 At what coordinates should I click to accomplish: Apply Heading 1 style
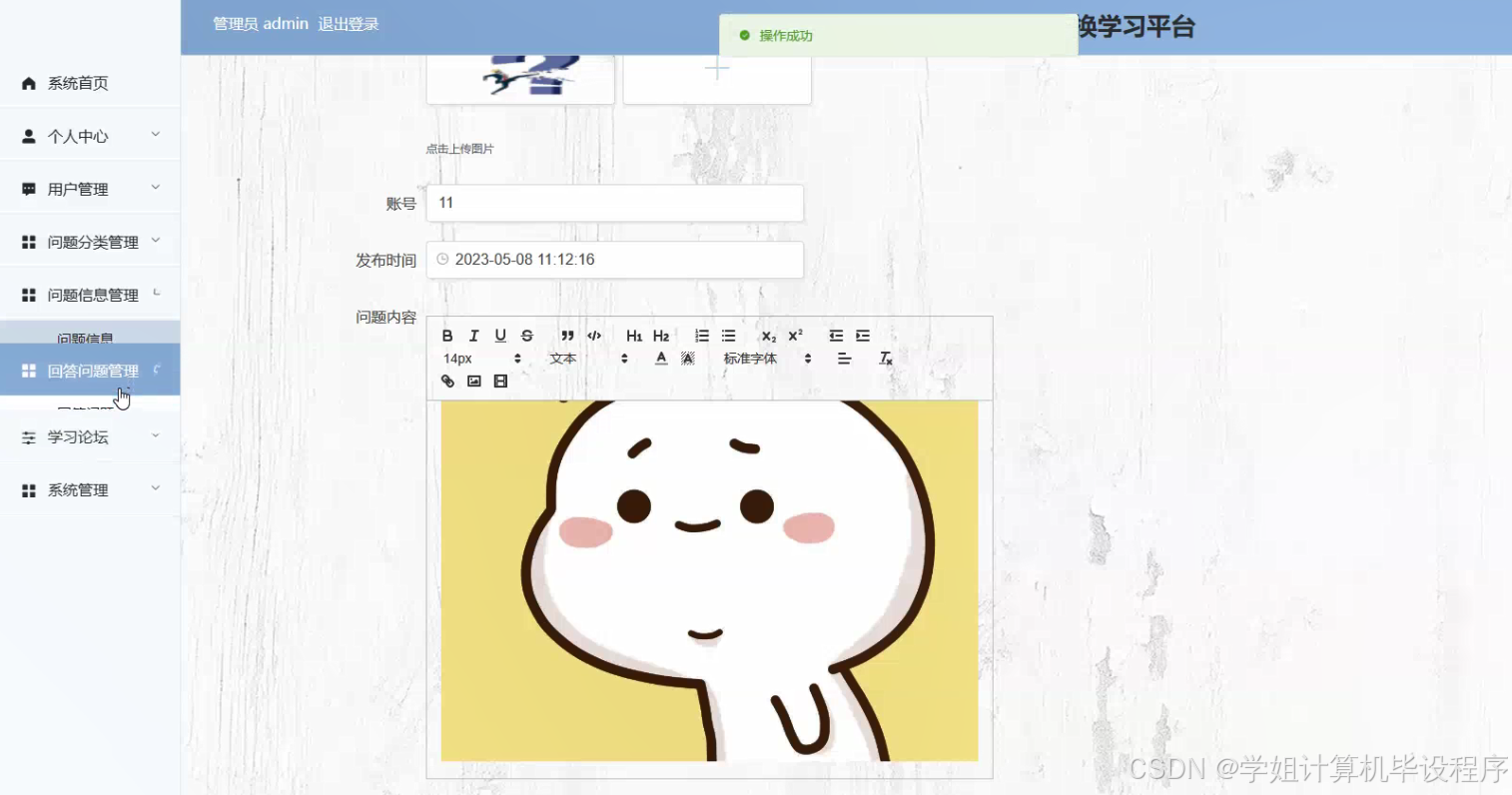pos(634,336)
